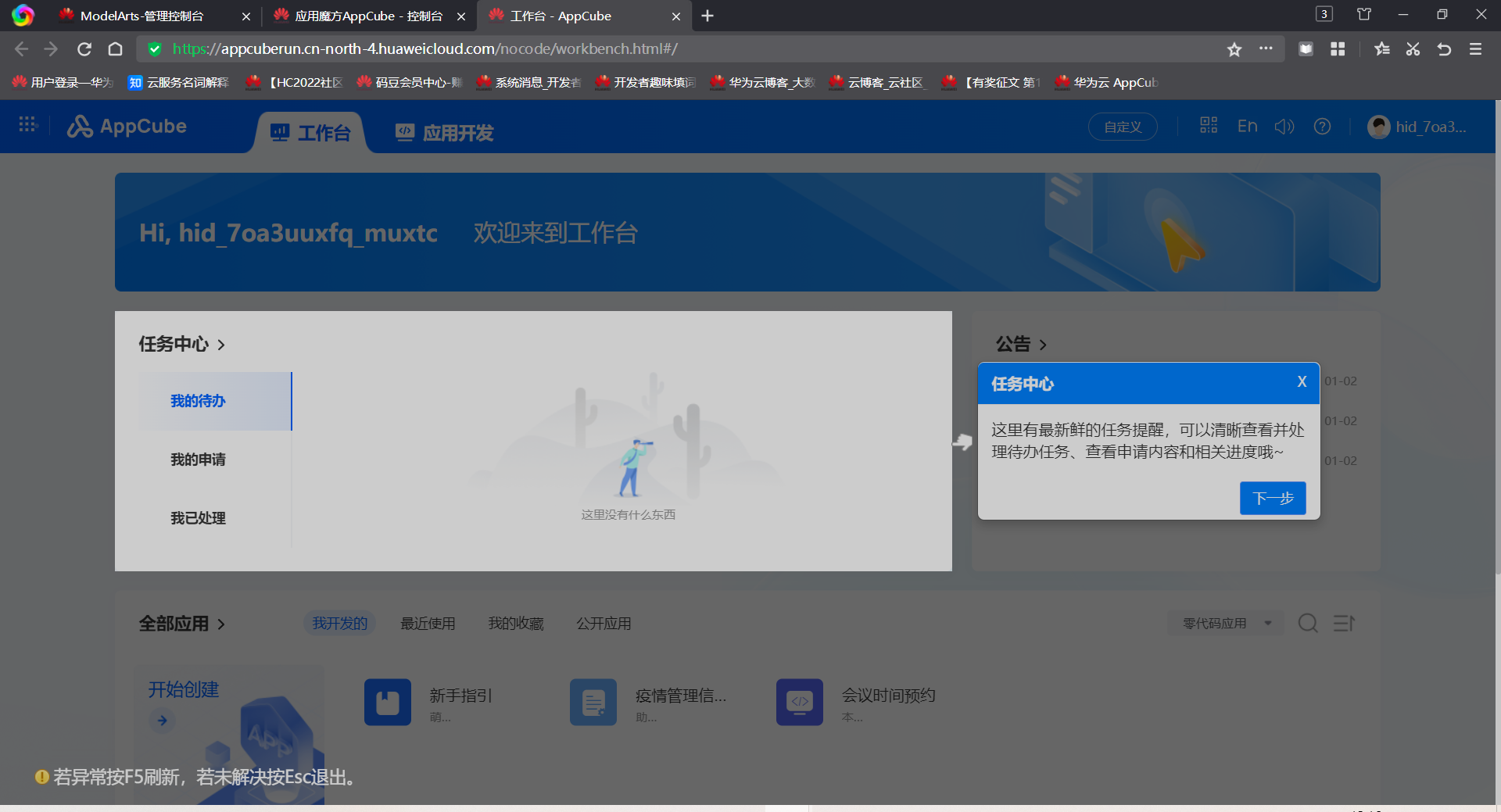1501x812 pixels.
Task: Bookmark this page with the star icon
Action: [1234, 49]
